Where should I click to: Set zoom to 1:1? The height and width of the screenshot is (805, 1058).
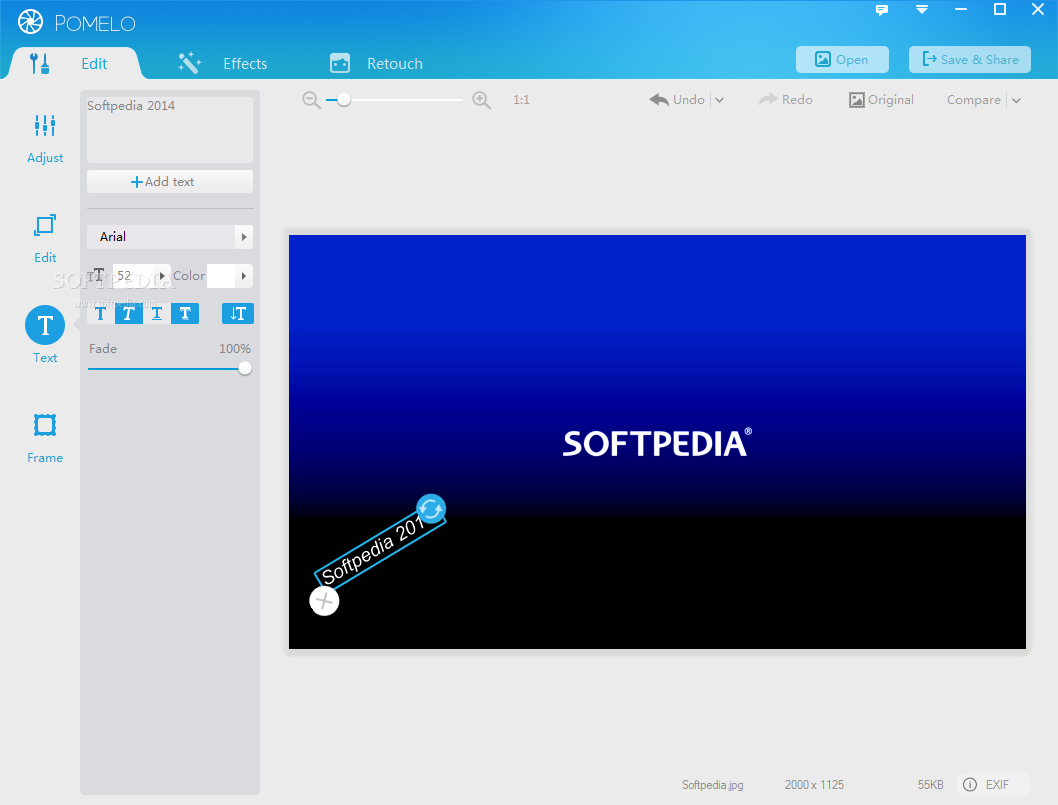(x=521, y=100)
